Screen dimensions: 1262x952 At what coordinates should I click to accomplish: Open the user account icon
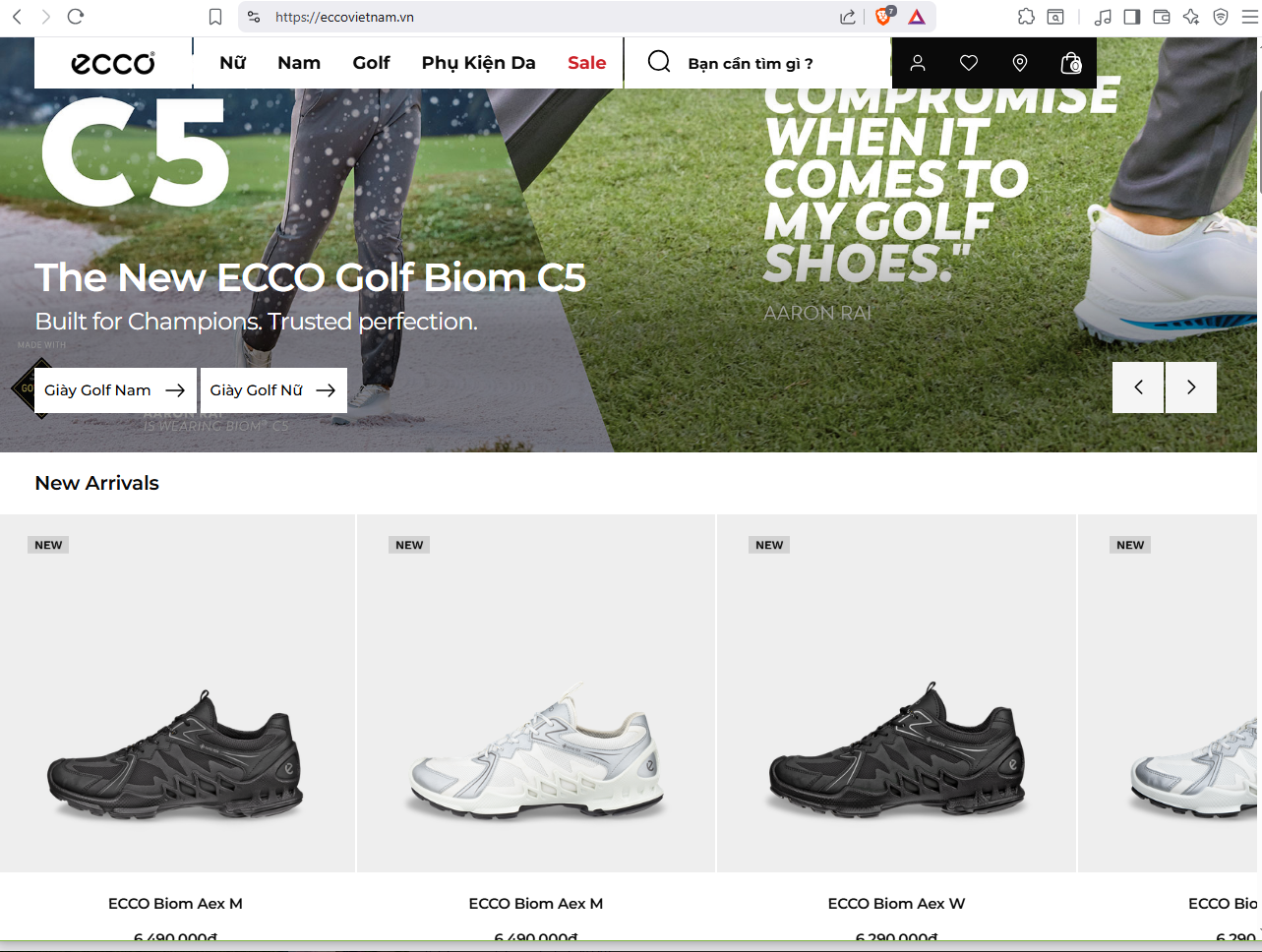pos(917,63)
